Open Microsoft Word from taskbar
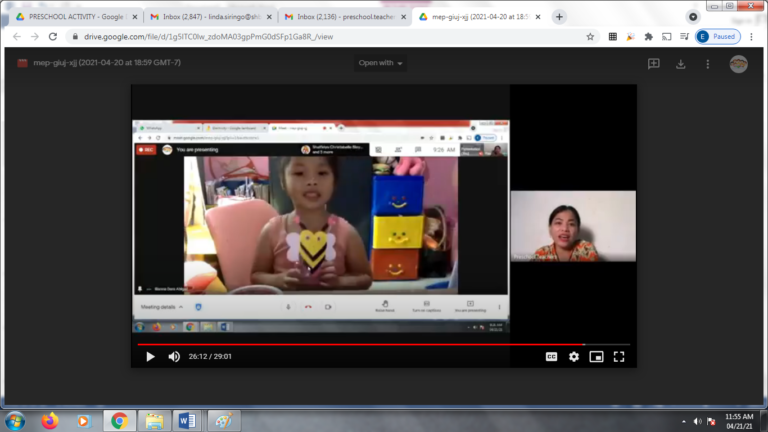This screenshot has height=432, width=768. point(187,420)
